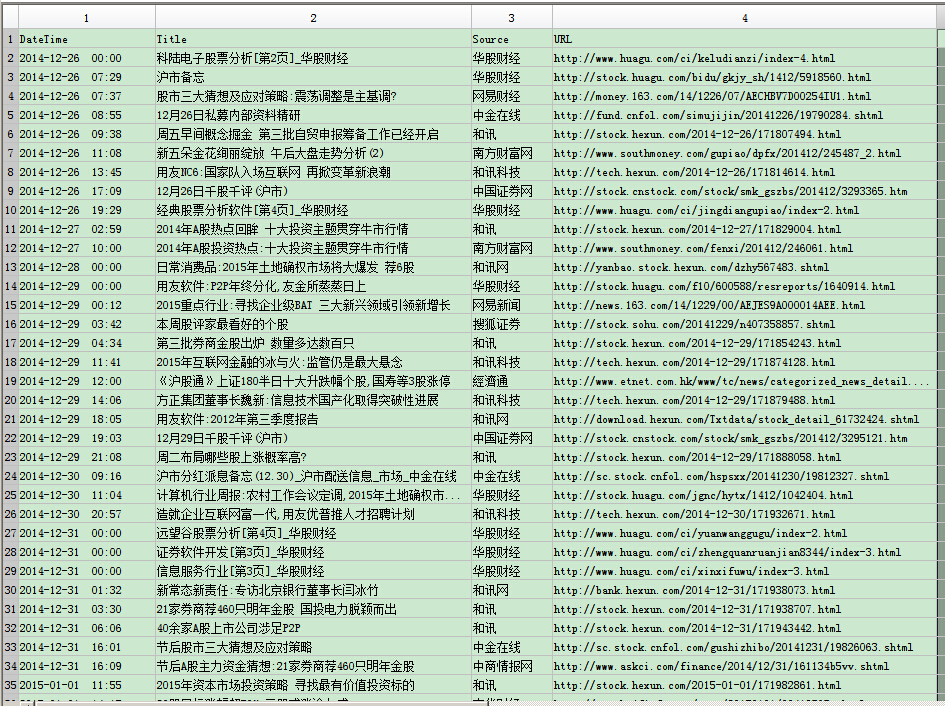Select datetime cell '2014-12-29 11:41'
The width and height of the screenshot is (945, 706).
coord(87,362)
